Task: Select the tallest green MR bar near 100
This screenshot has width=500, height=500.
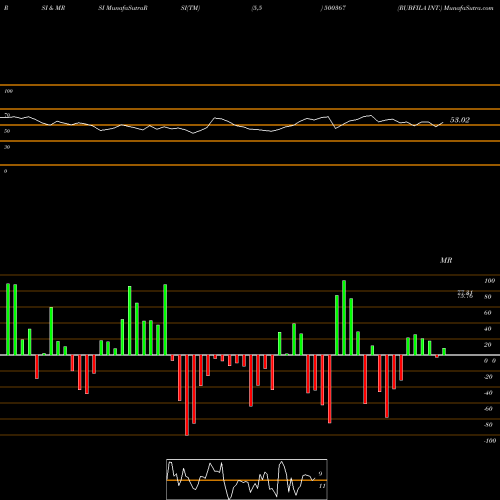Action: (344, 318)
